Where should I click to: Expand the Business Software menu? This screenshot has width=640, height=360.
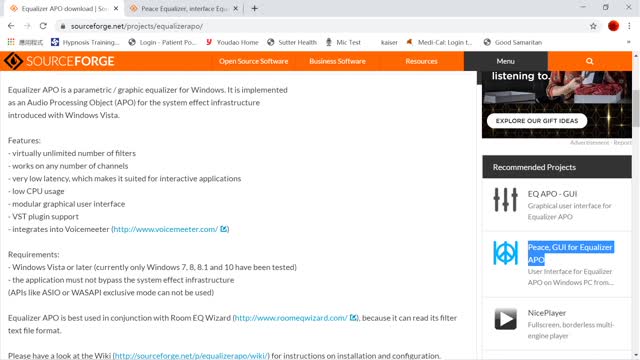coord(337,61)
